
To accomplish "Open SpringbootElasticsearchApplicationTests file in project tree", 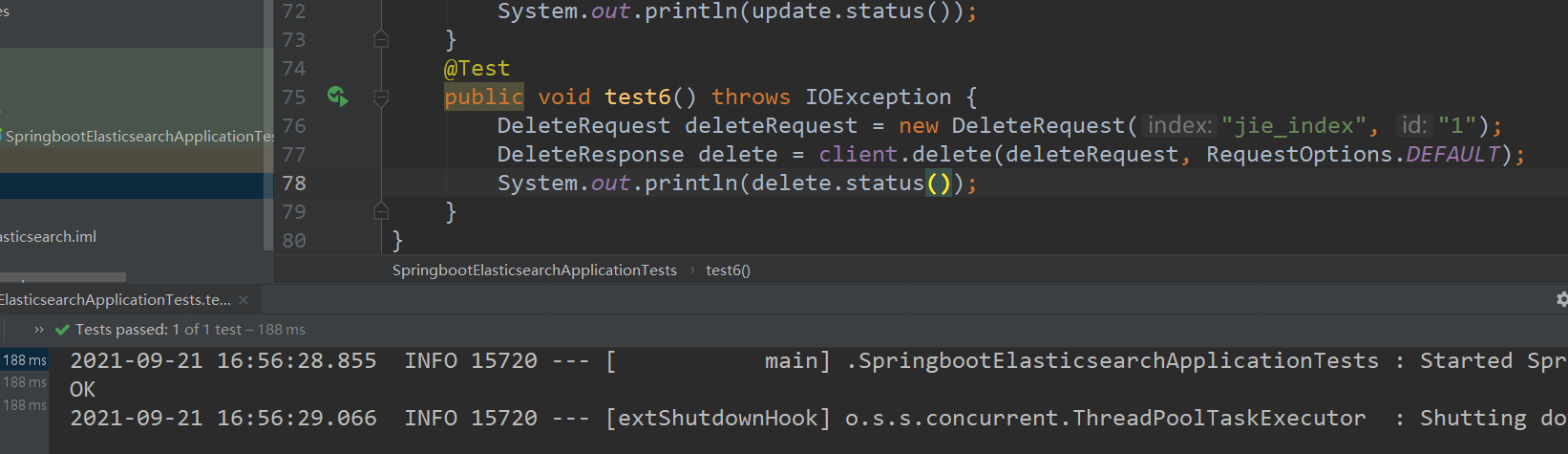I will tap(138, 137).
